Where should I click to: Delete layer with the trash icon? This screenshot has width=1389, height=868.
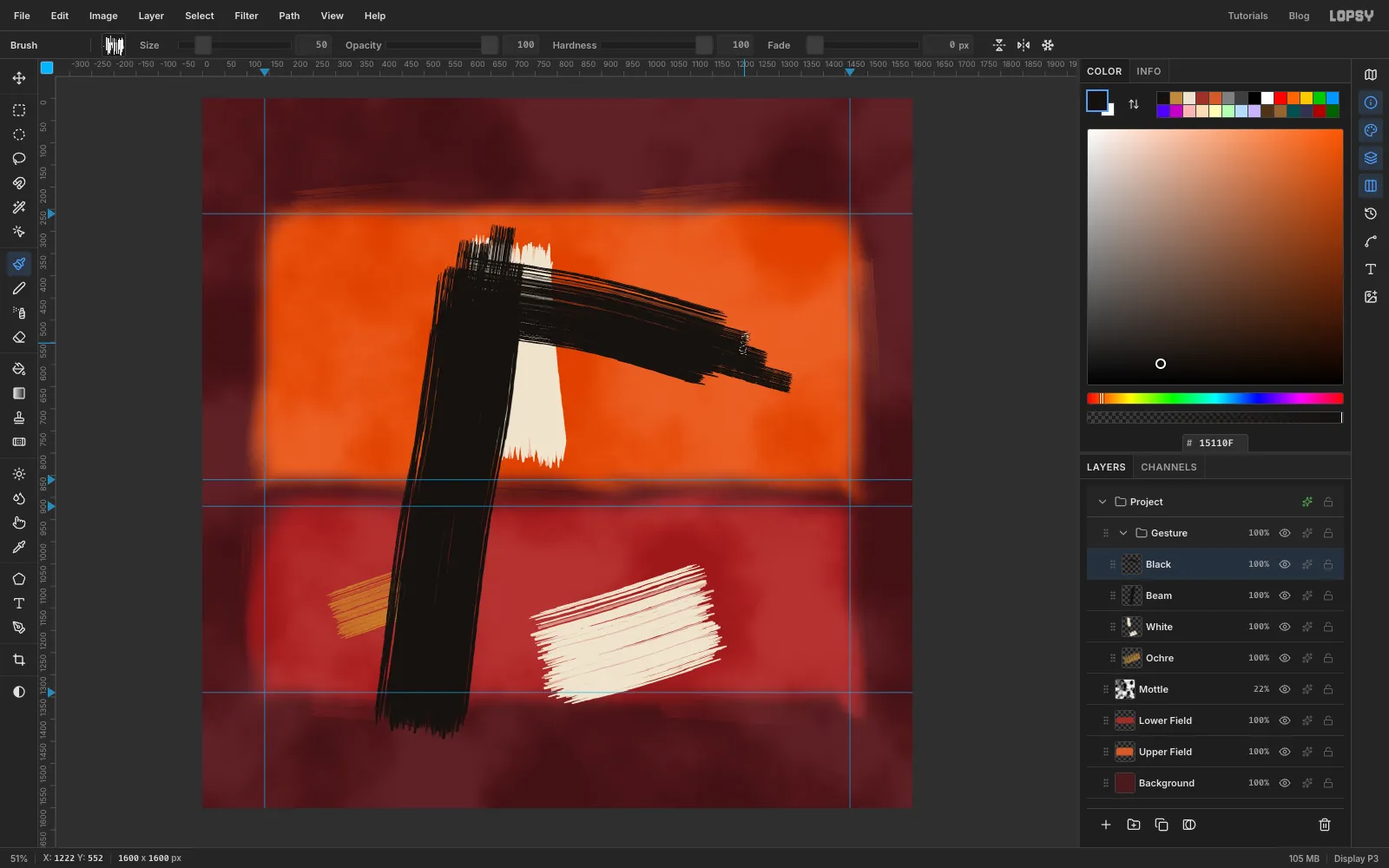(x=1325, y=825)
